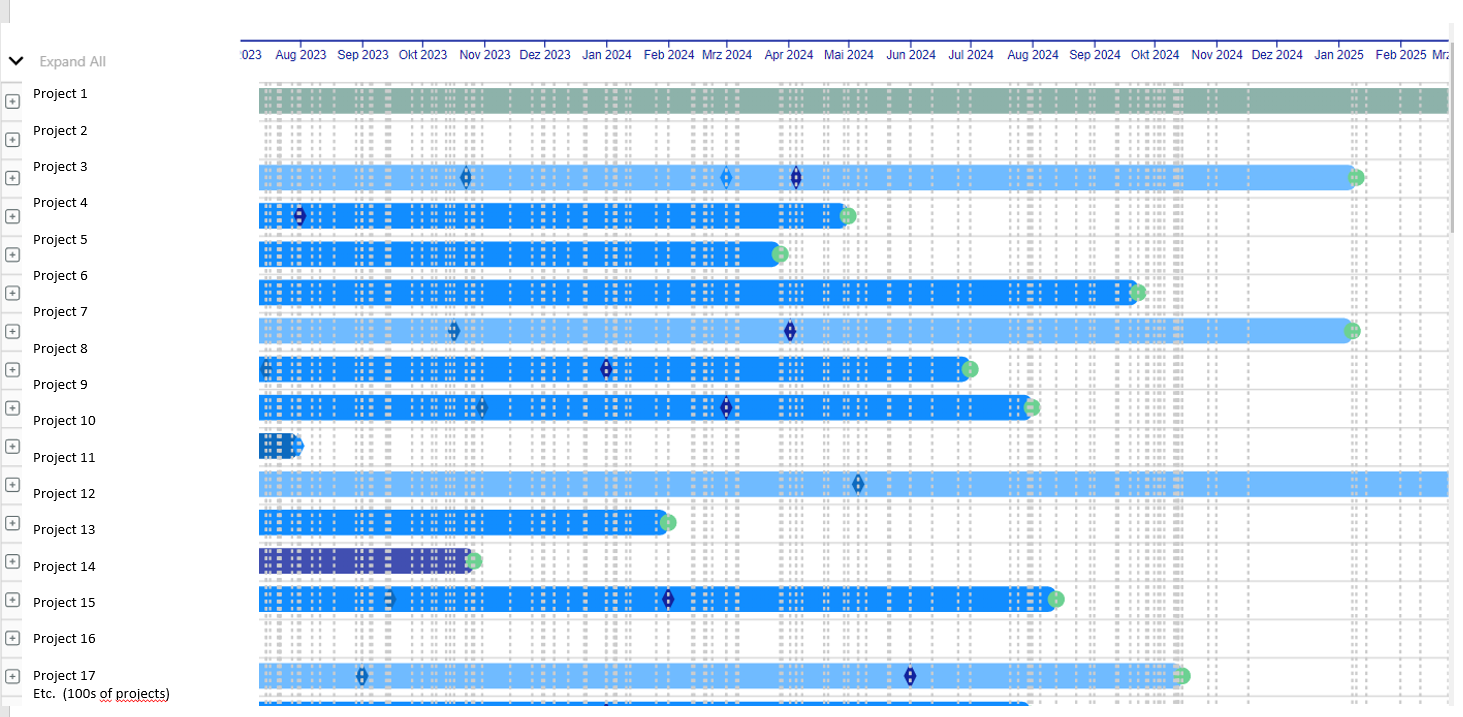Click the Expand All button

point(72,62)
